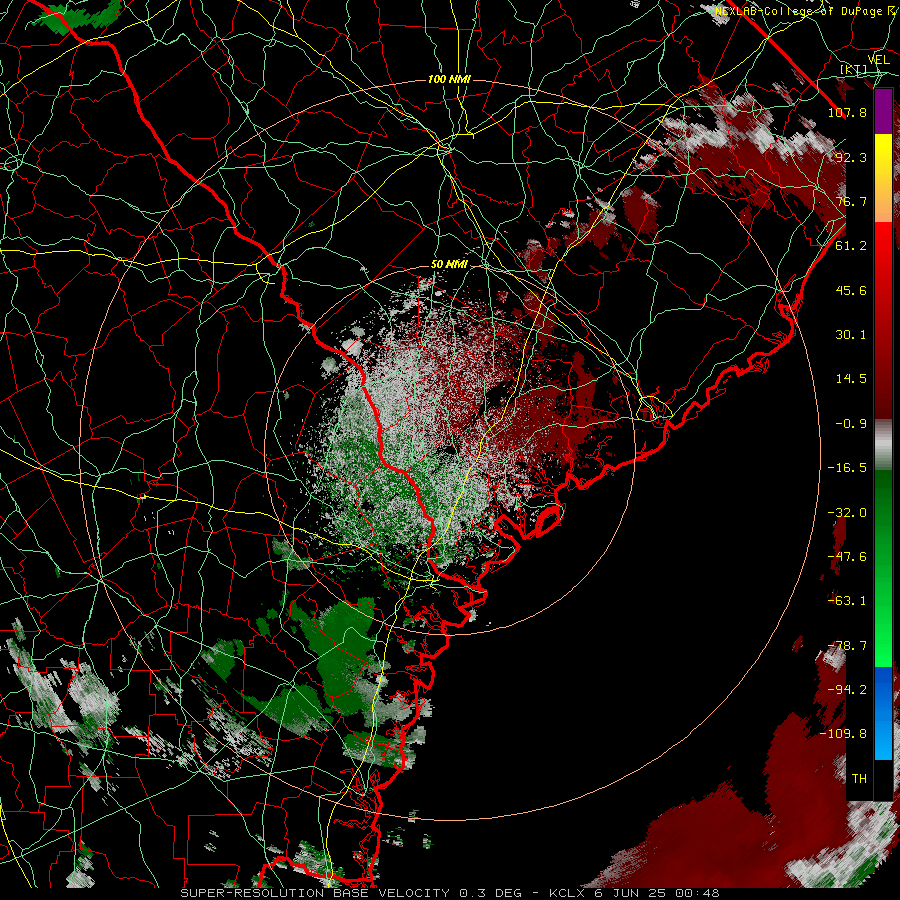Screen dimensions: 900x900
Task: Click the -0.9 velocity scale value
Action: 851,424
